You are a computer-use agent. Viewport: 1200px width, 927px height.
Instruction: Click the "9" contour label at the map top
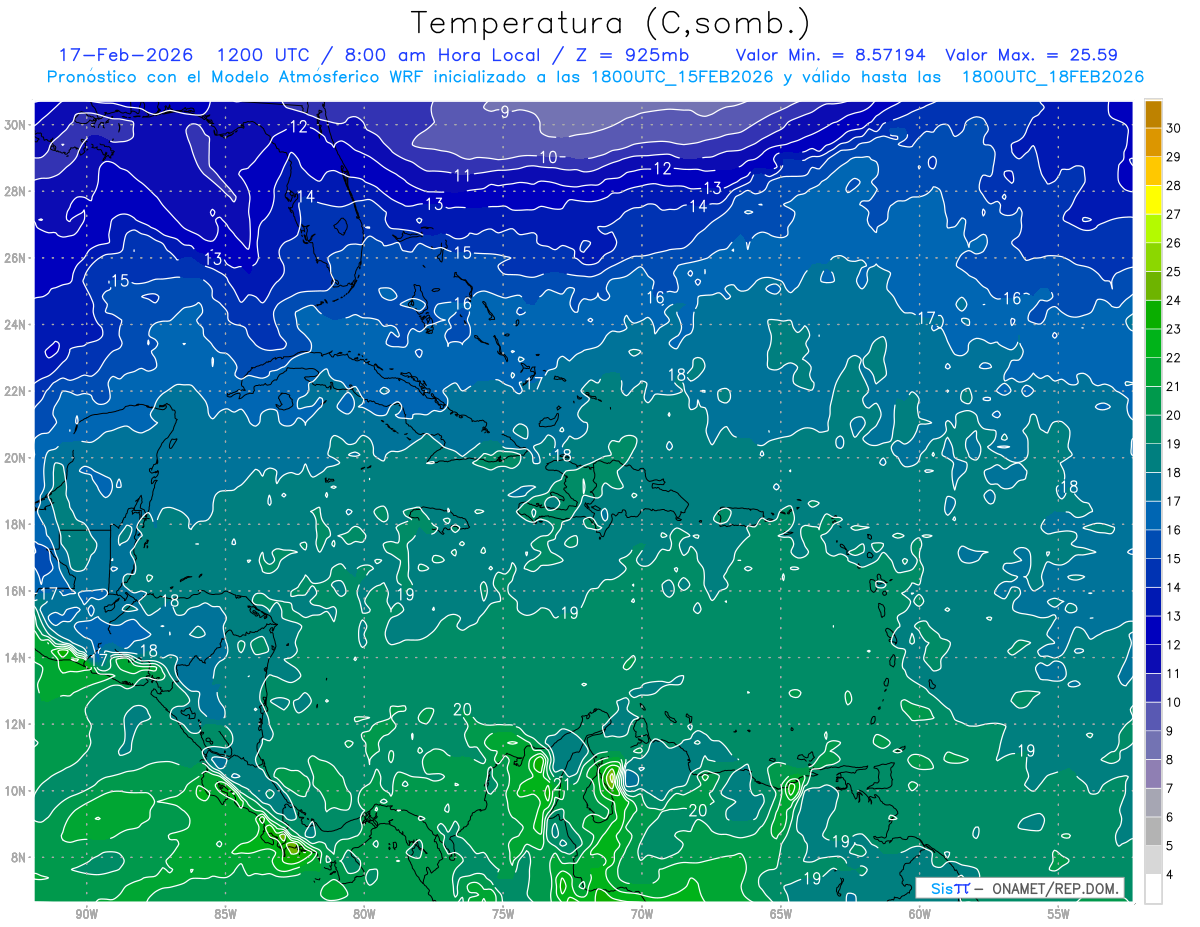505,112
